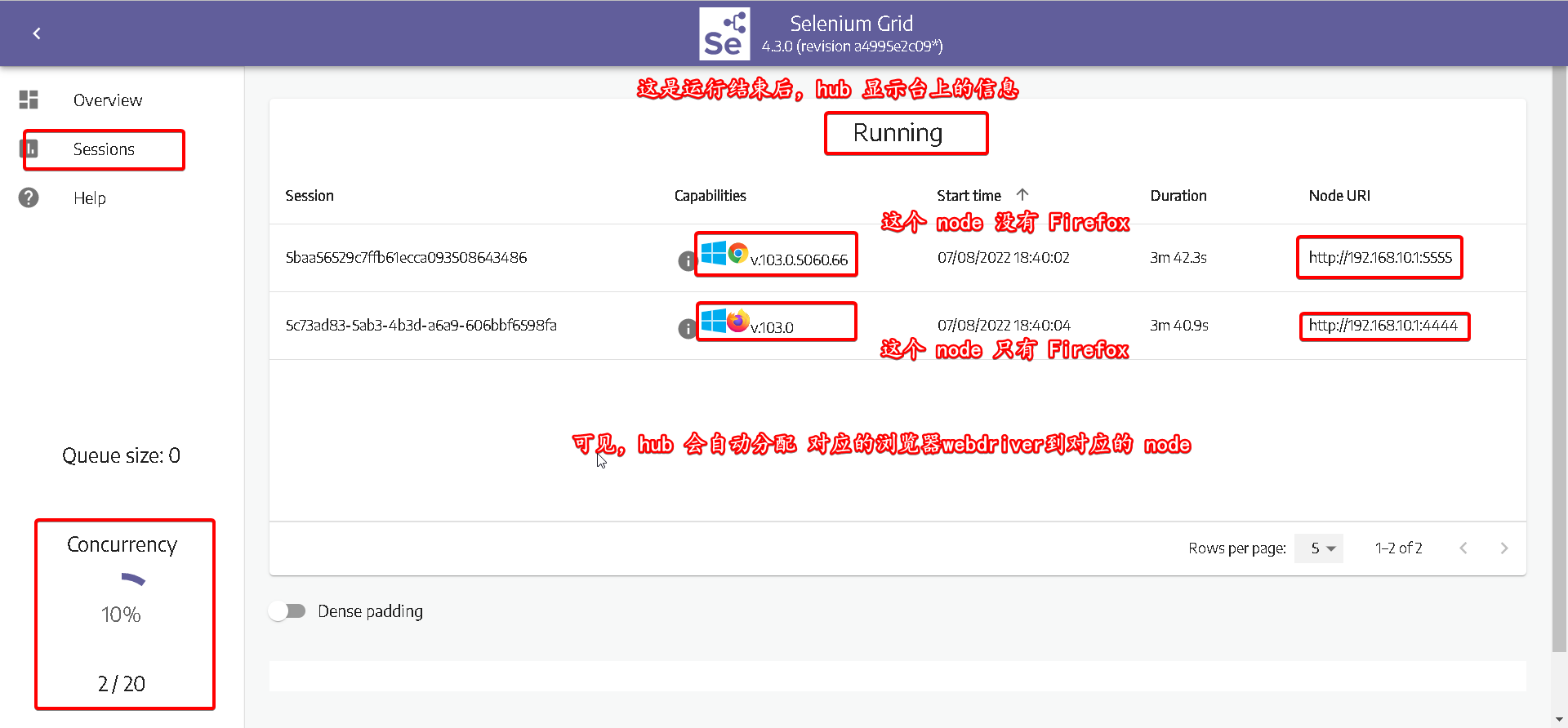Open the Help page

coord(90,198)
